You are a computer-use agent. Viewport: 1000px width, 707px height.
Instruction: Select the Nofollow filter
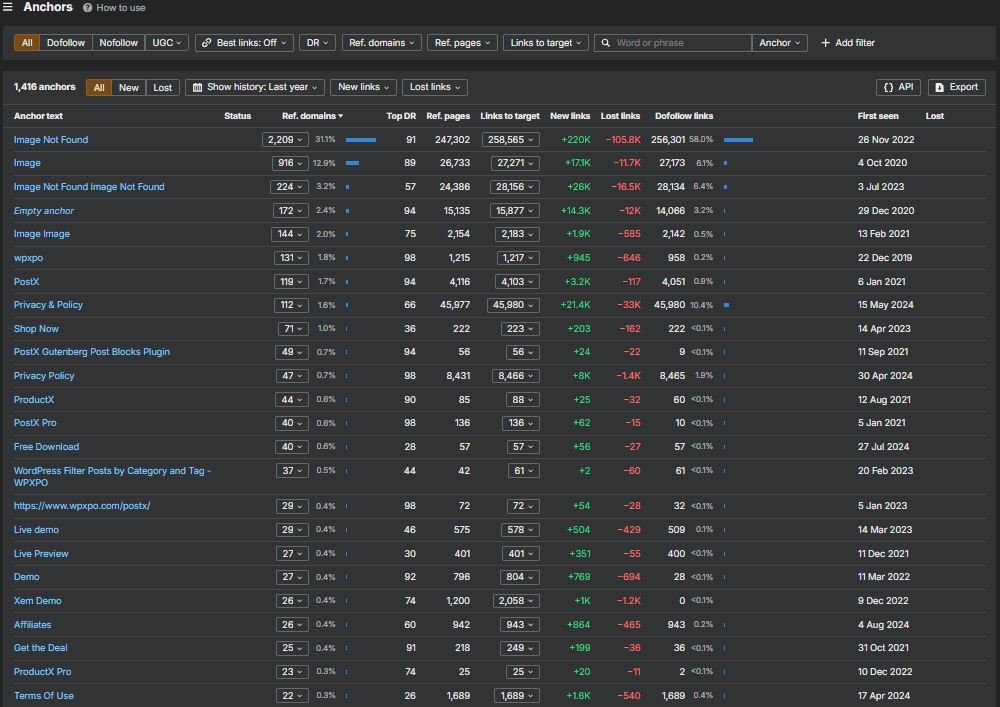119,43
